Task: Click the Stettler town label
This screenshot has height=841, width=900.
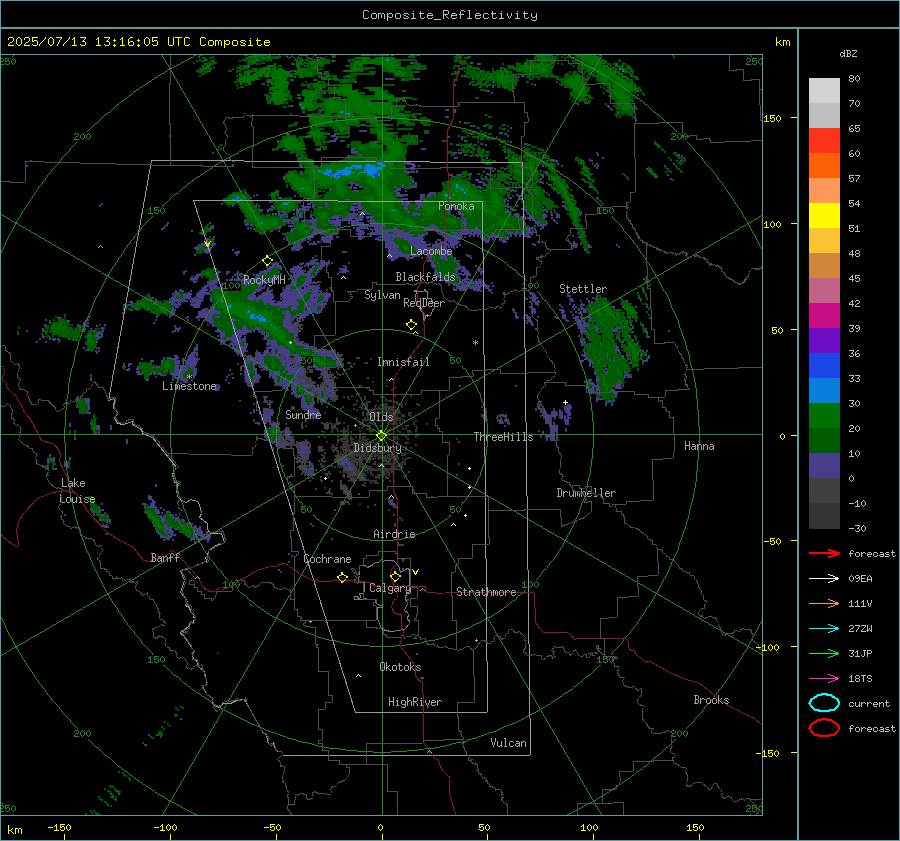Action: click(x=583, y=289)
